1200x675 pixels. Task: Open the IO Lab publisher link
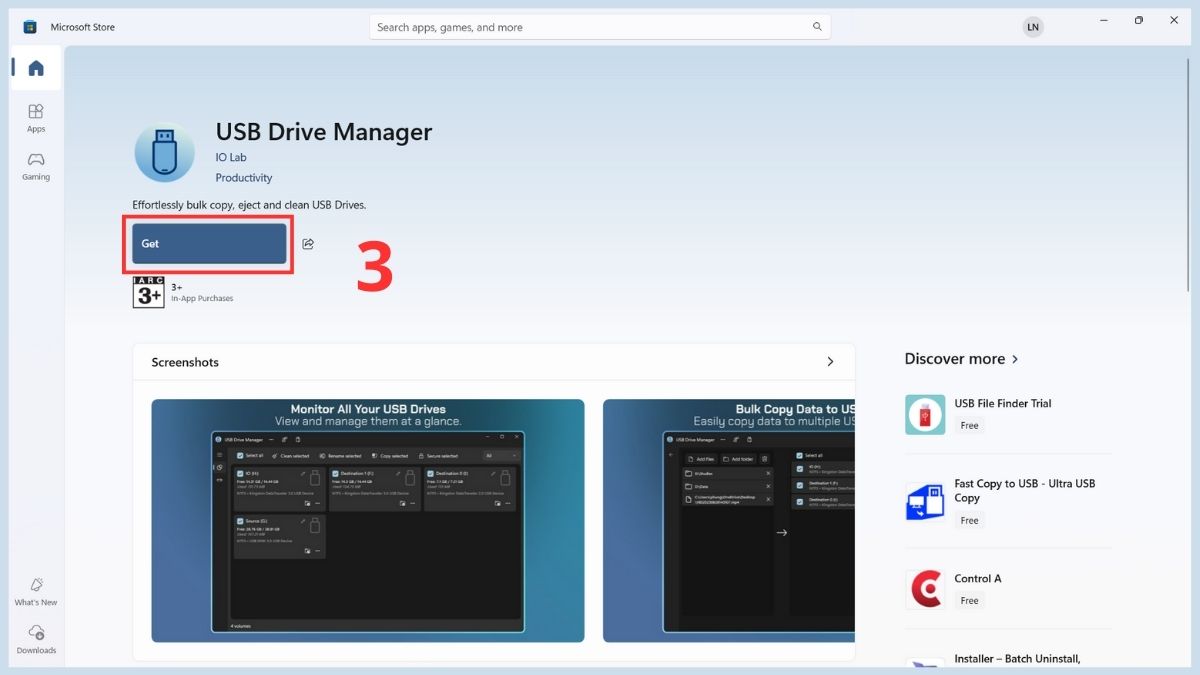231,157
